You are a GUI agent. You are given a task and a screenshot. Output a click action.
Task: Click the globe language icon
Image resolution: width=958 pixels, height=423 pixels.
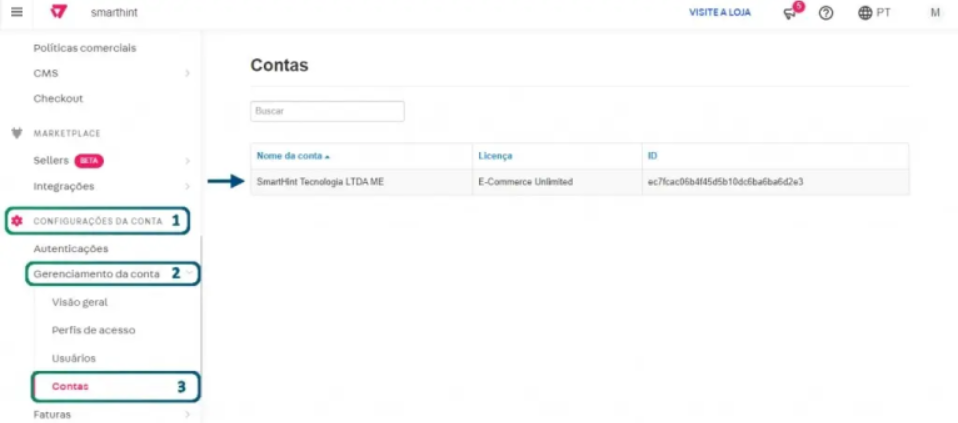[865, 13]
